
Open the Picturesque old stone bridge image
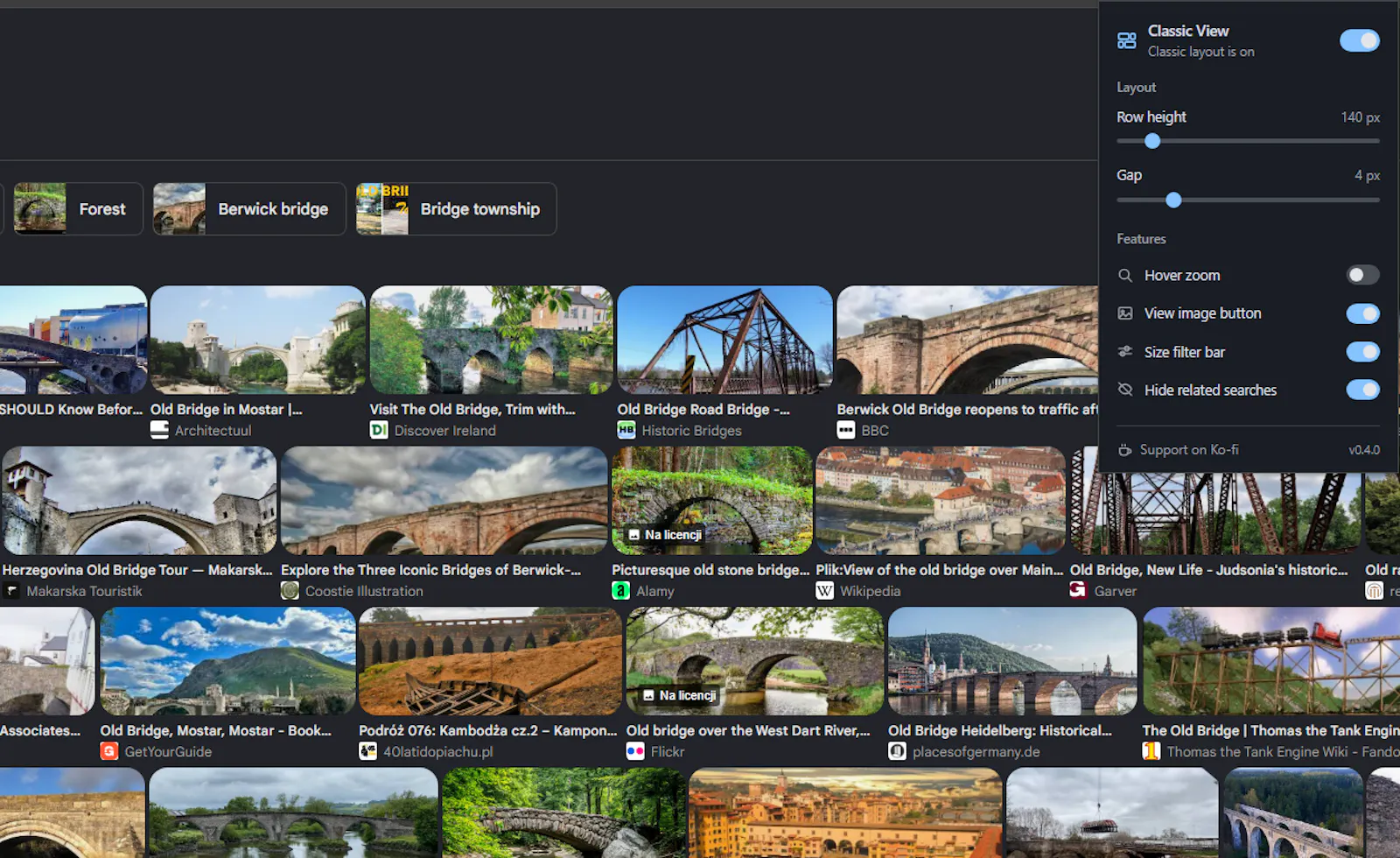[x=712, y=501]
